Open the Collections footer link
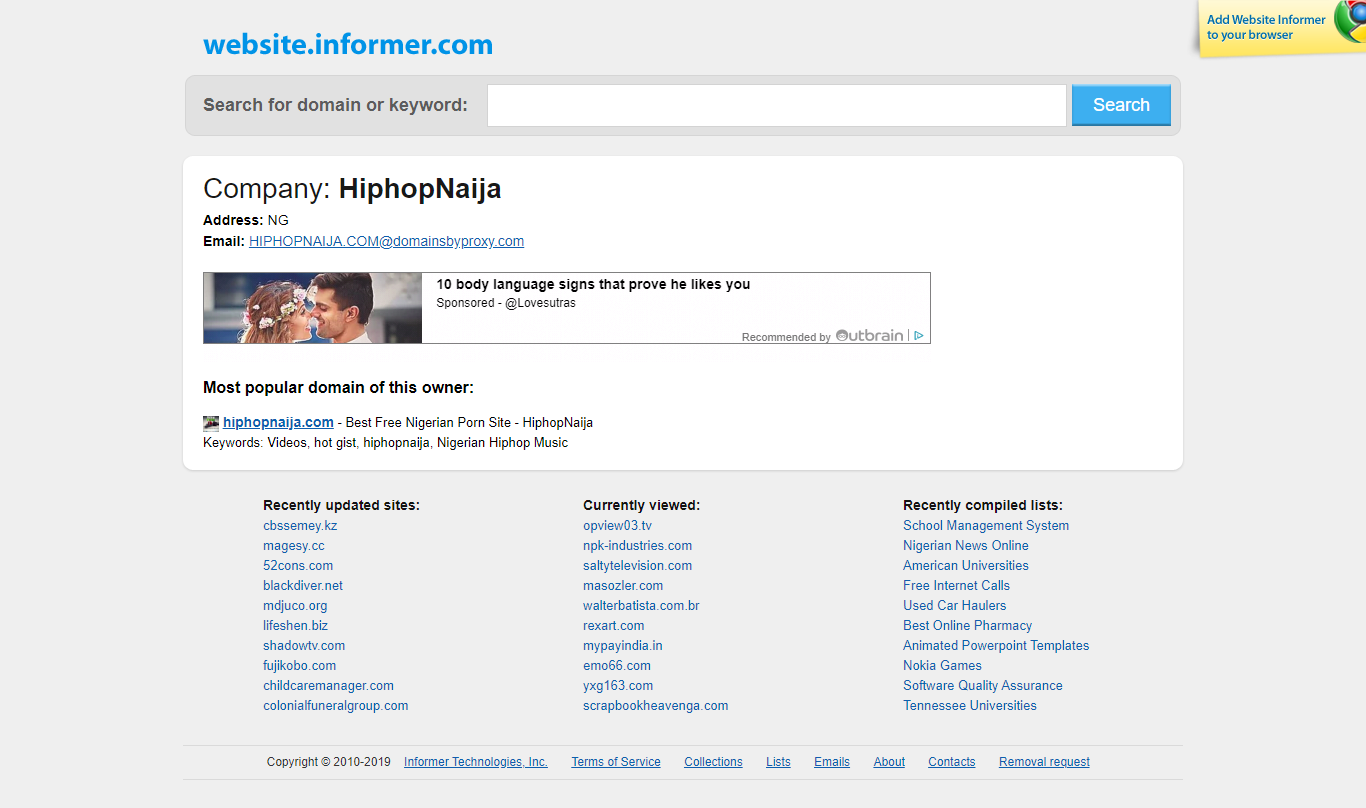Screen dimensions: 1366x808 click(x=713, y=762)
